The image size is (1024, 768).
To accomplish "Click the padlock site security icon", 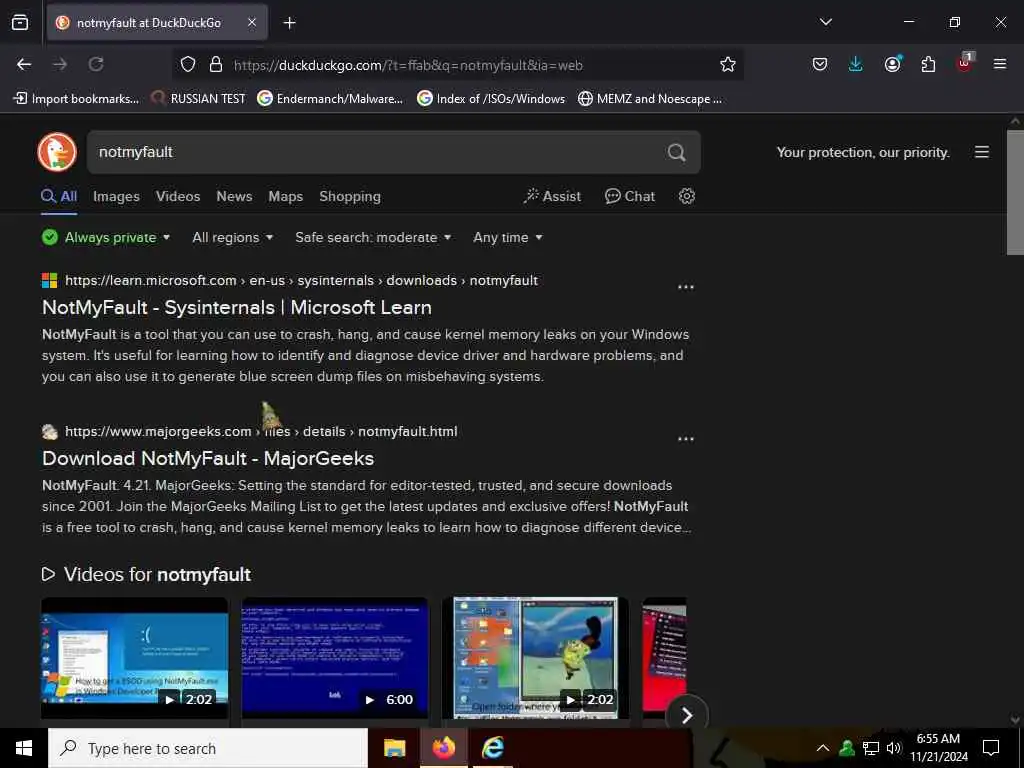I will 216,64.
